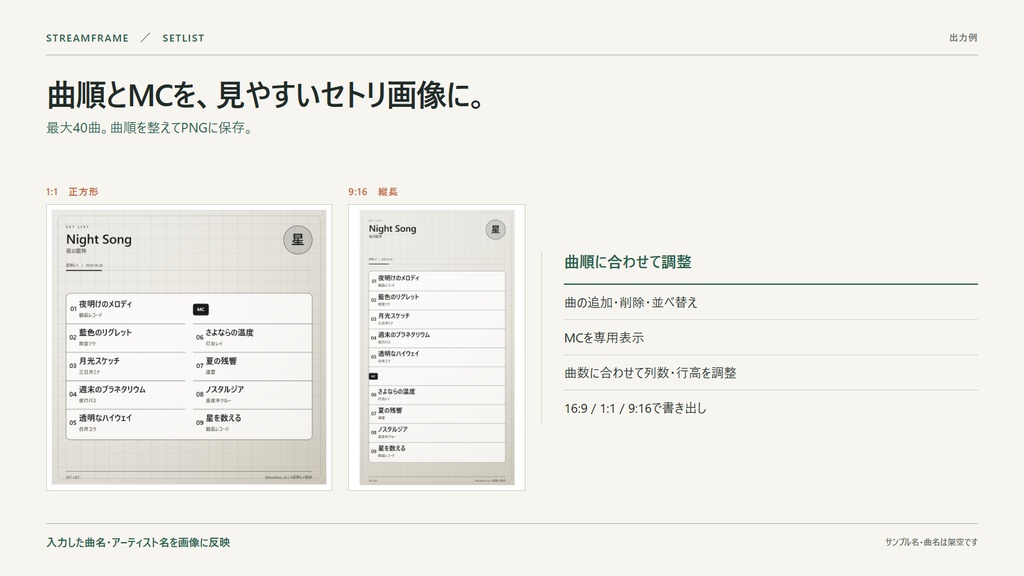The height and width of the screenshot is (576, 1024).
Task: Click the black MC badge in square preview
Action: pos(200,310)
